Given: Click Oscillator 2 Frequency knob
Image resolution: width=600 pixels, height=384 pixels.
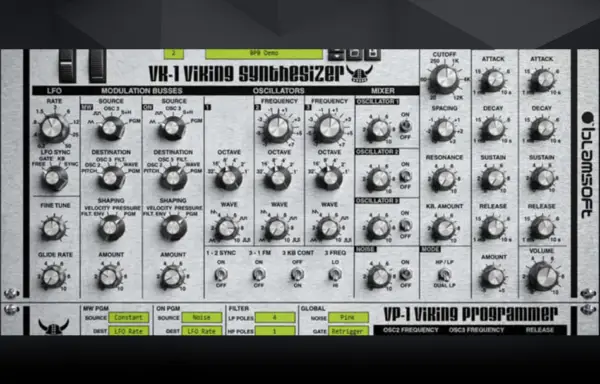Looking at the screenshot, I should 278,128.
